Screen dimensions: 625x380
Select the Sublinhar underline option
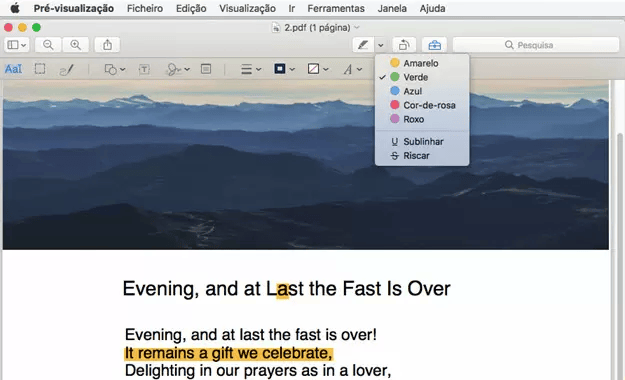tap(422, 142)
